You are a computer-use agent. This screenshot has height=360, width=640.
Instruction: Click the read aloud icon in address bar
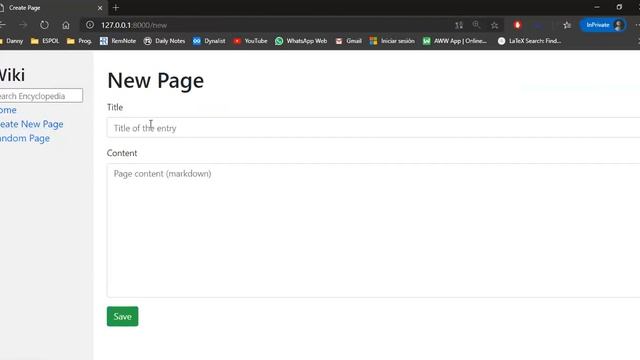pos(459,25)
